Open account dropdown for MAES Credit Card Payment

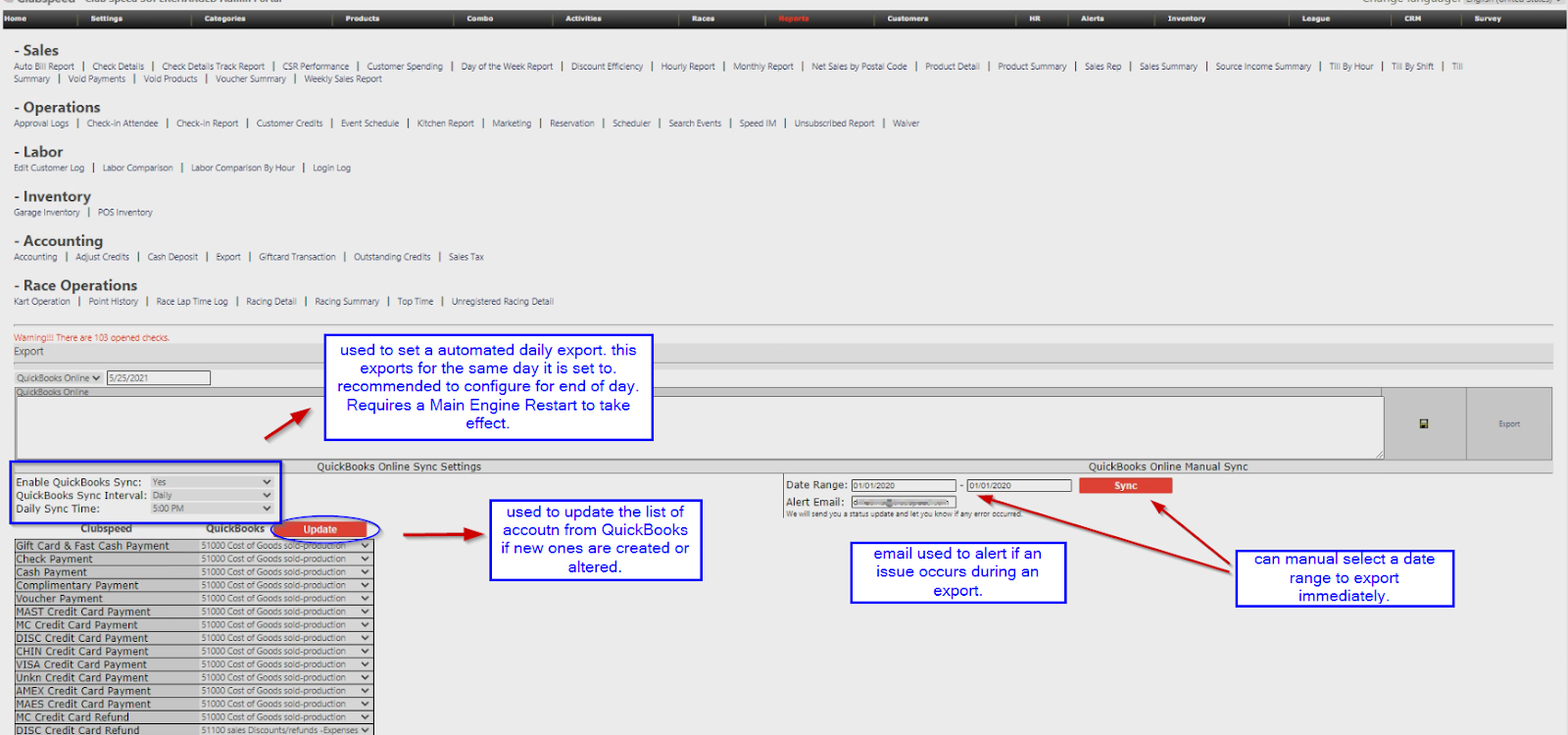tap(286, 704)
